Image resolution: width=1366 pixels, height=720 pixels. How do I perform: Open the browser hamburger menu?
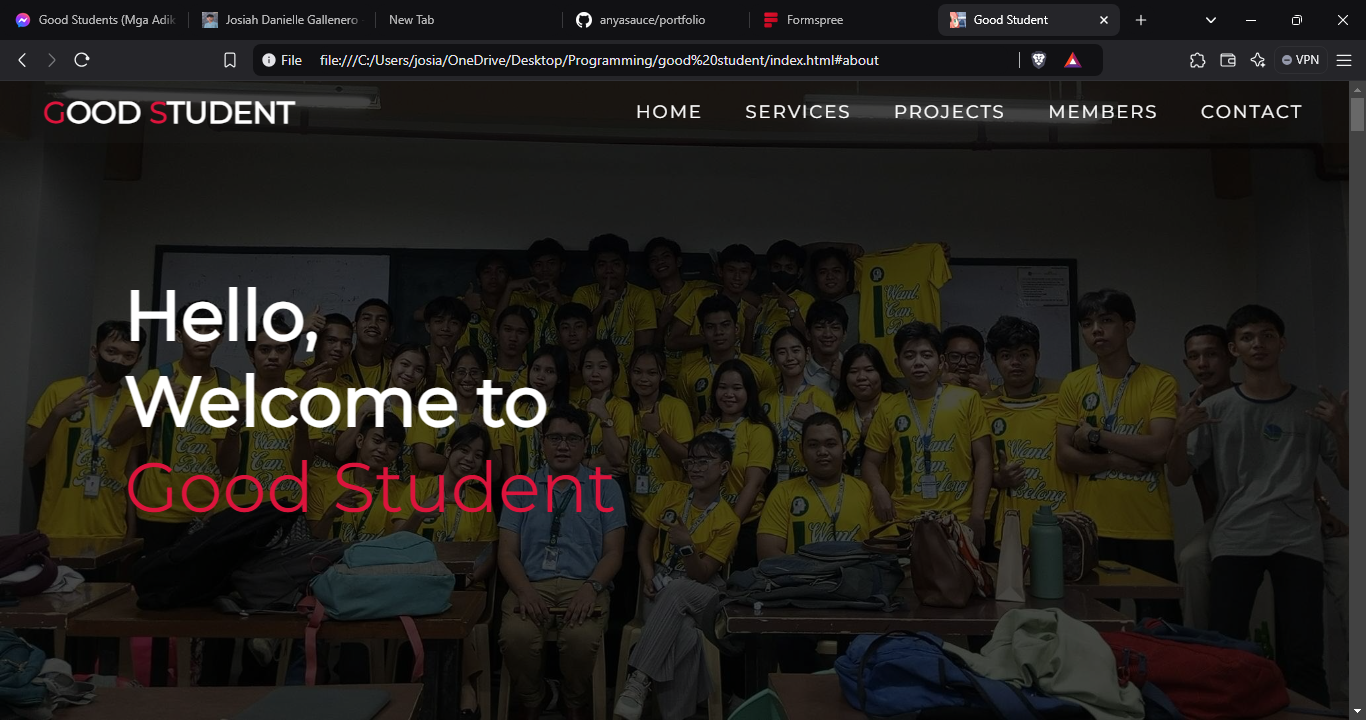pos(1343,60)
